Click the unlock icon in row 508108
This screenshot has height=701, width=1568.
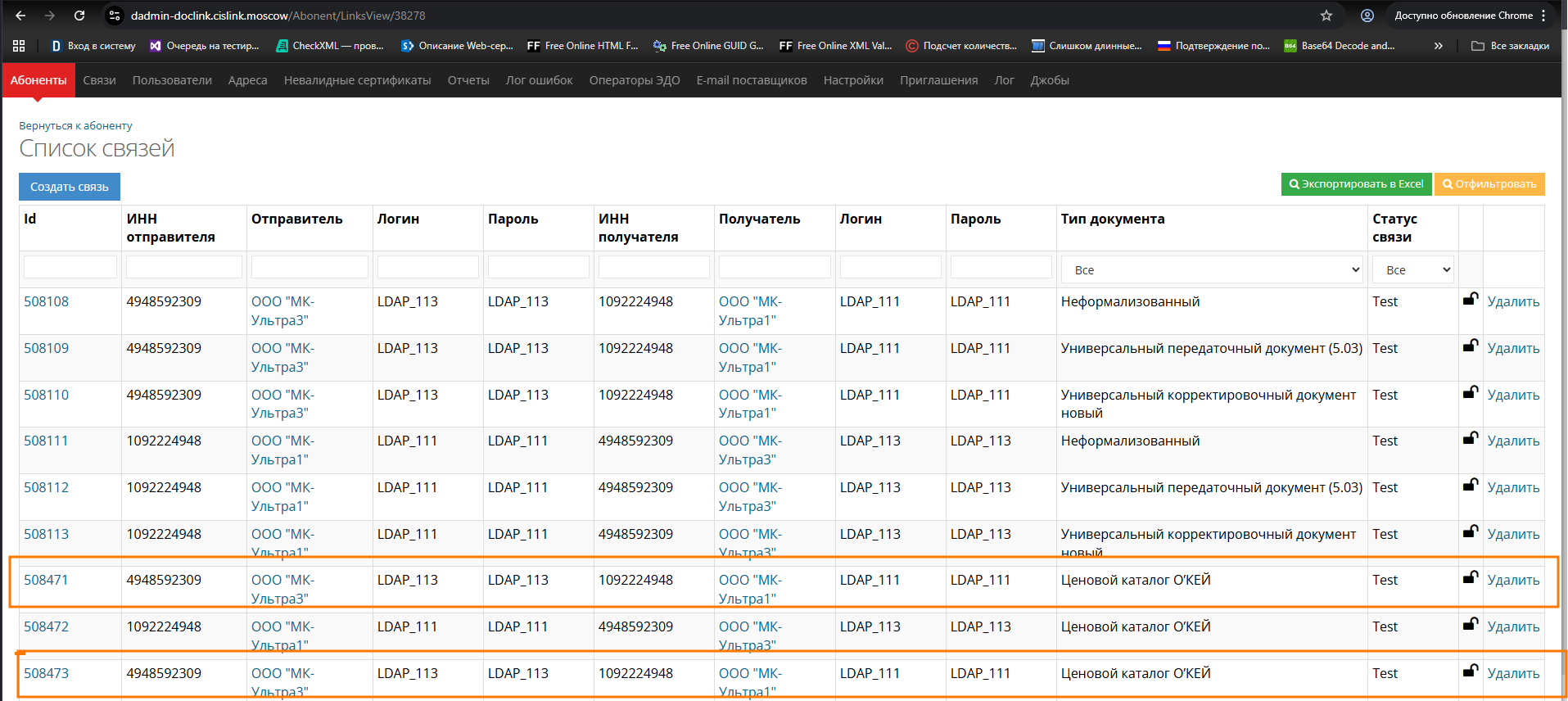point(1470,300)
